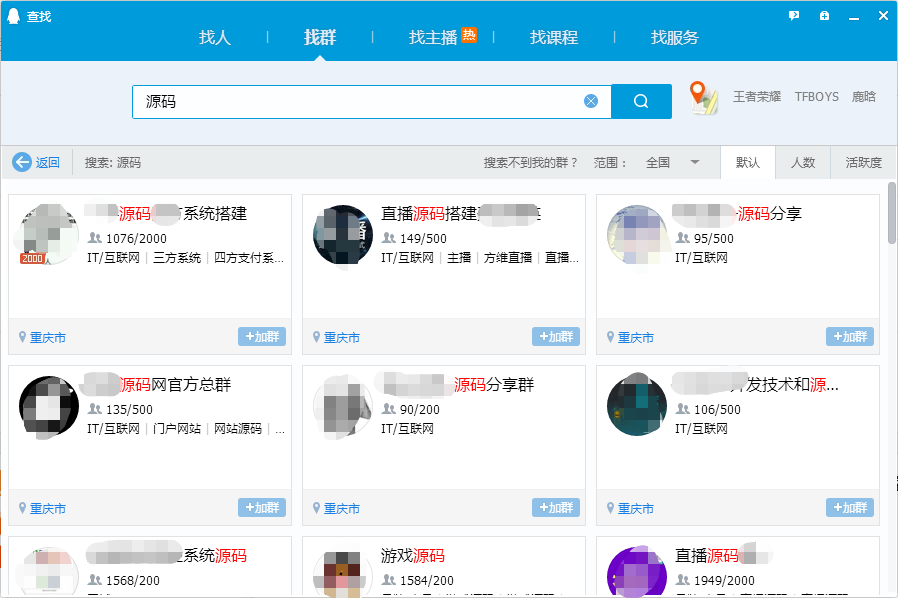The width and height of the screenshot is (898, 598).
Task: Search hot keyword TFBOYS
Action: pos(816,97)
